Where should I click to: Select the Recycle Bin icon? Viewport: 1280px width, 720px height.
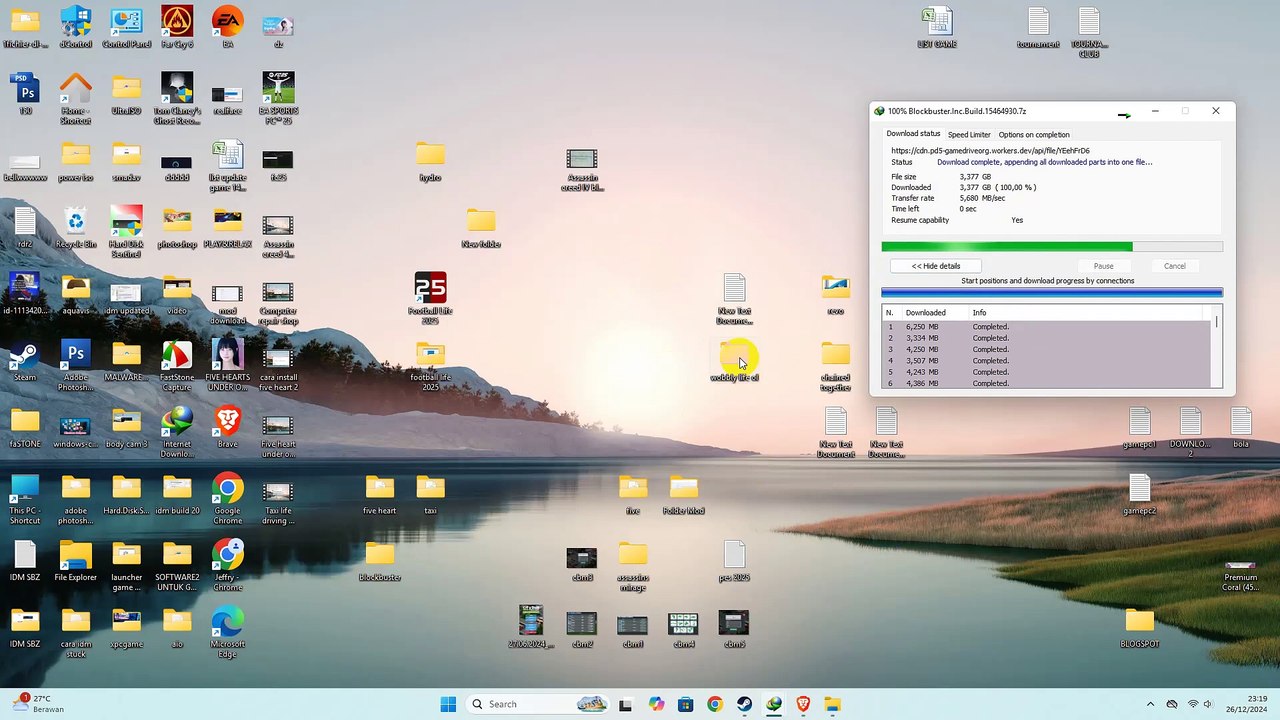[76, 227]
